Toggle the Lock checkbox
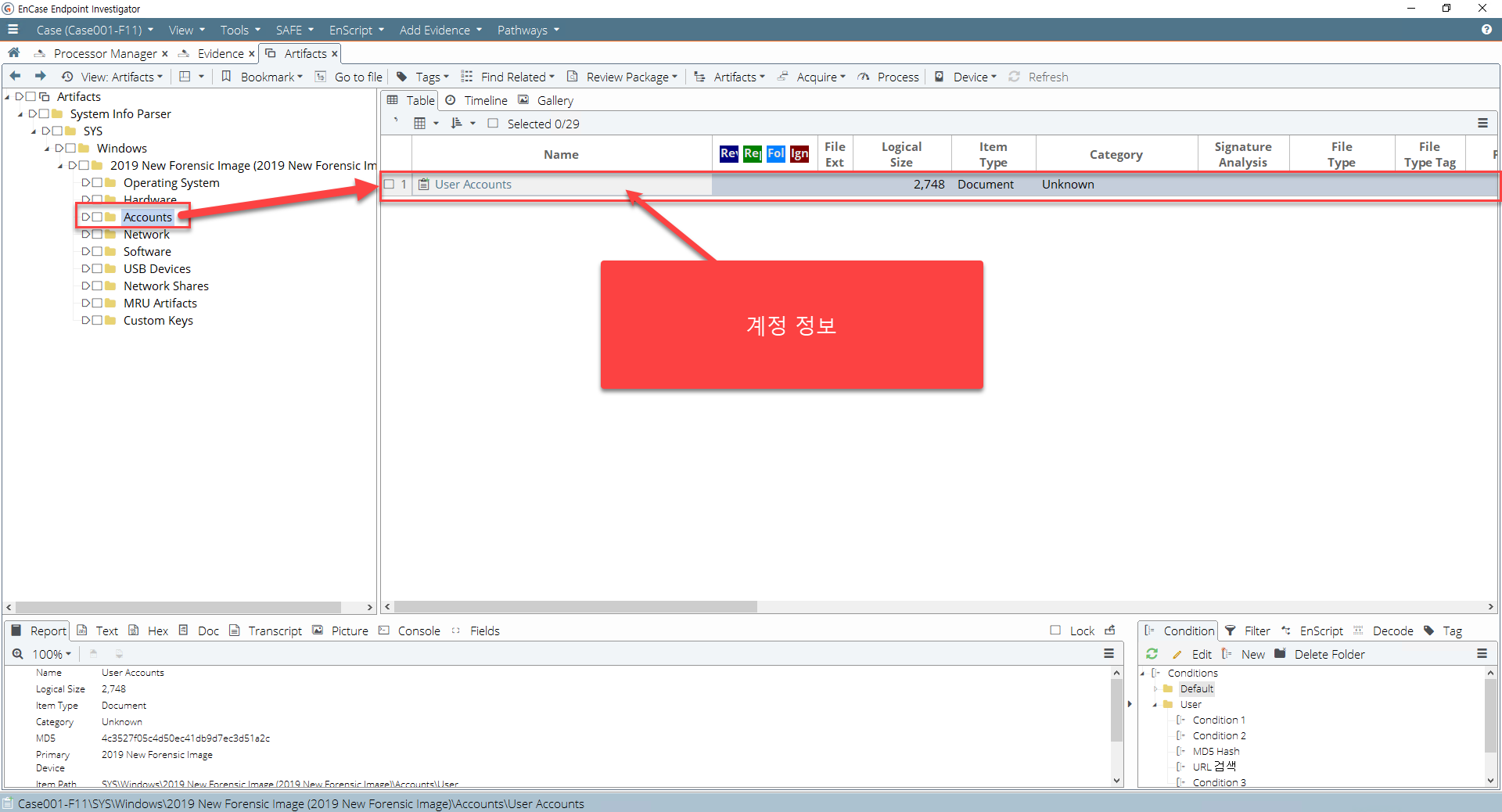Viewport: 1502px width, 812px height. click(x=1055, y=631)
